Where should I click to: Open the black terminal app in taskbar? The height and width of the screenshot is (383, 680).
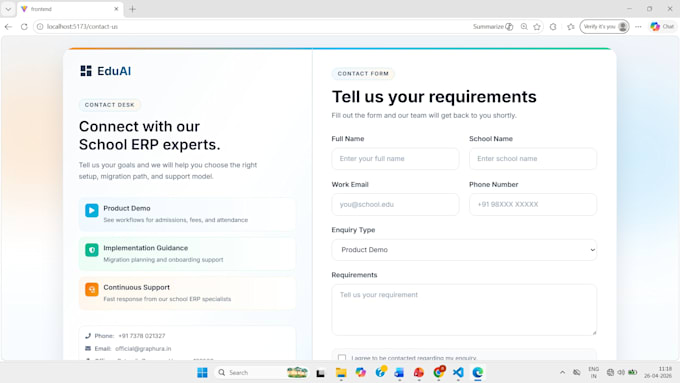click(x=320, y=373)
